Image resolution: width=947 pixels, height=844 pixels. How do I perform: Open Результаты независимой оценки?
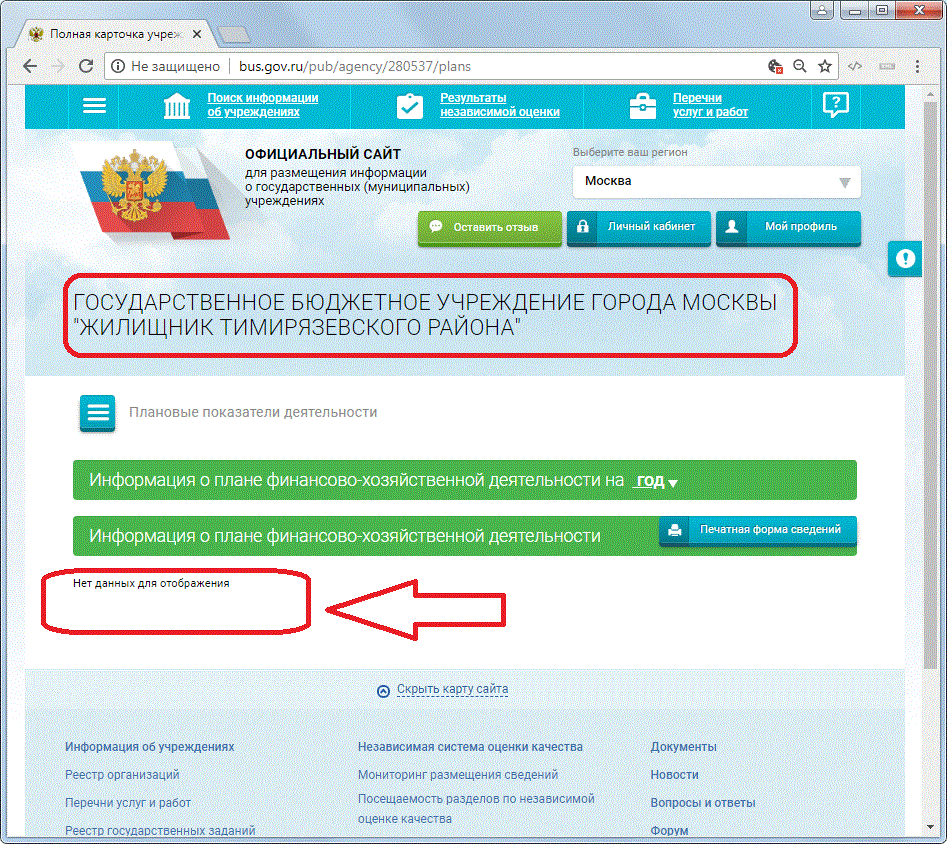click(499, 105)
